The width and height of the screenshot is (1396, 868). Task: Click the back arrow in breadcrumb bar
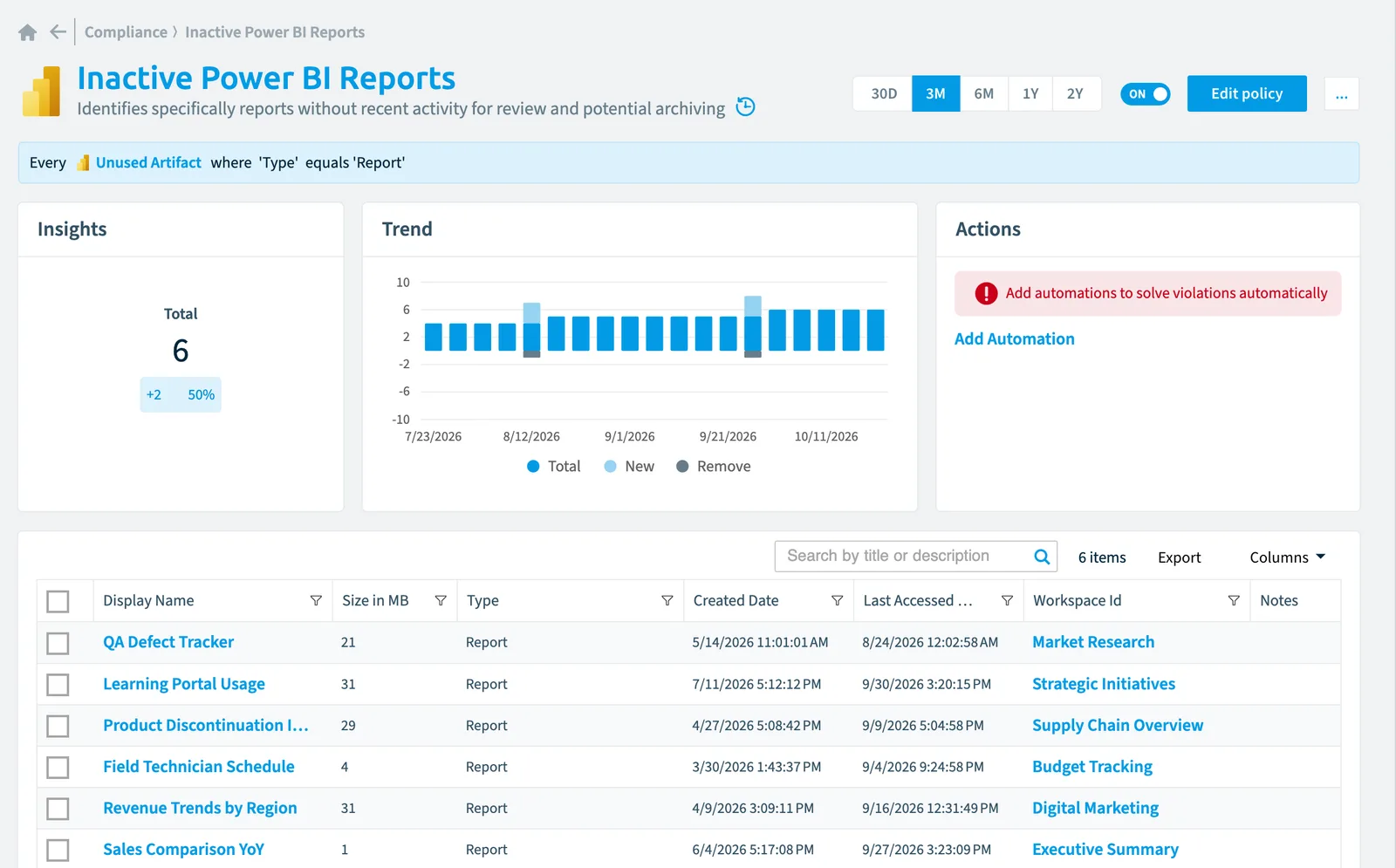(58, 32)
